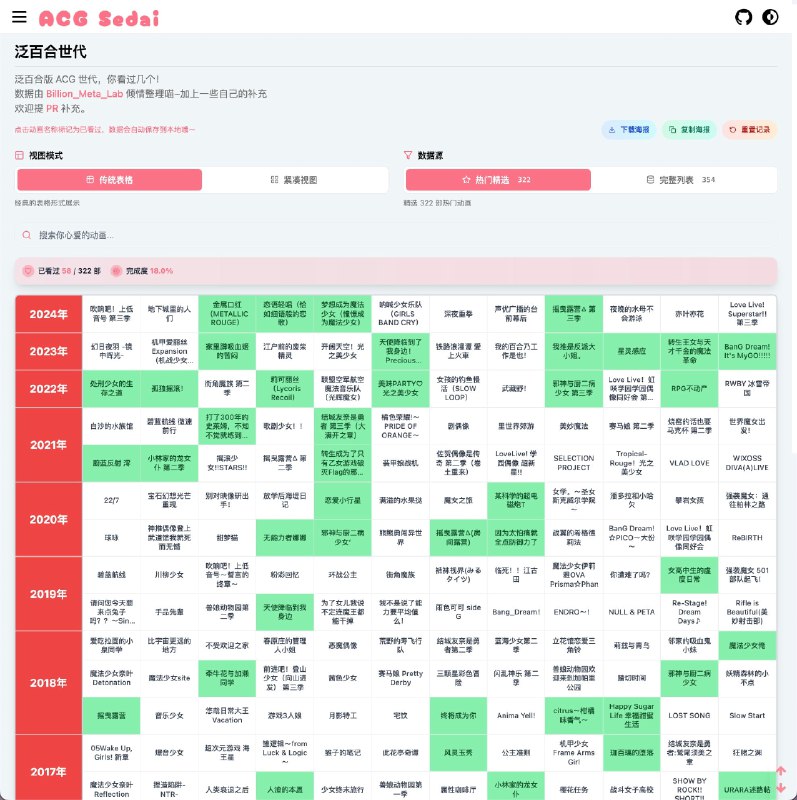Click the scroll-to-bottom arrow icon
Screen dimensions: 797x800
(x=781, y=787)
